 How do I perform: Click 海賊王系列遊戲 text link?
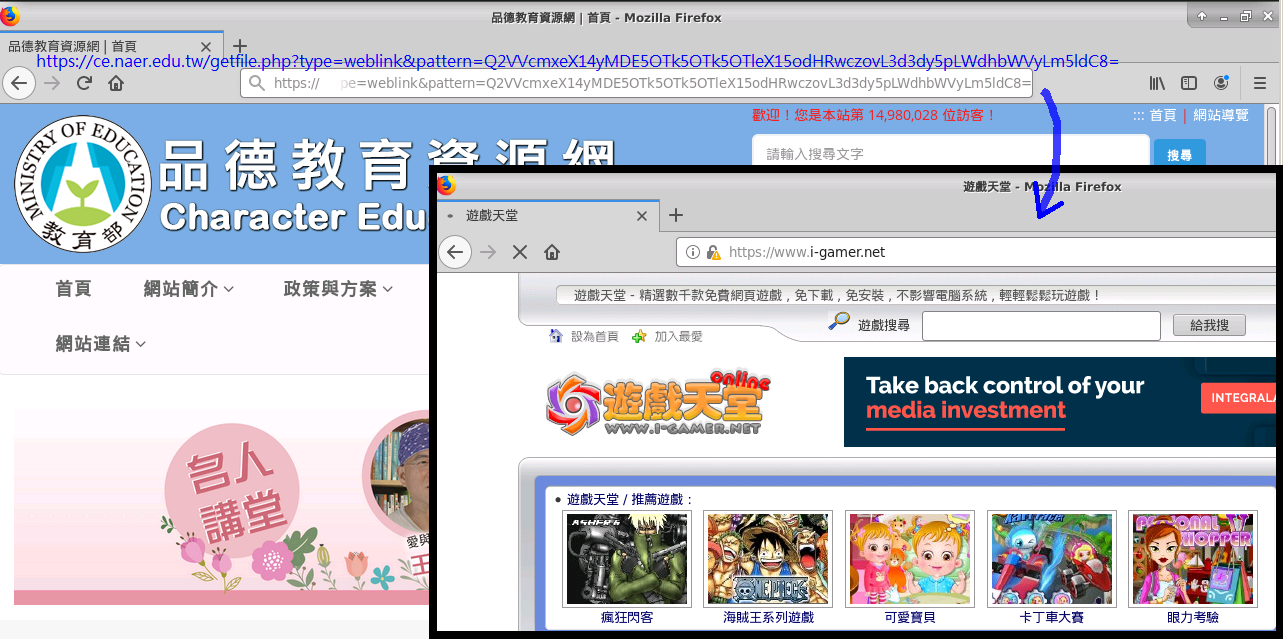pyautogui.click(x=769, y=618)
